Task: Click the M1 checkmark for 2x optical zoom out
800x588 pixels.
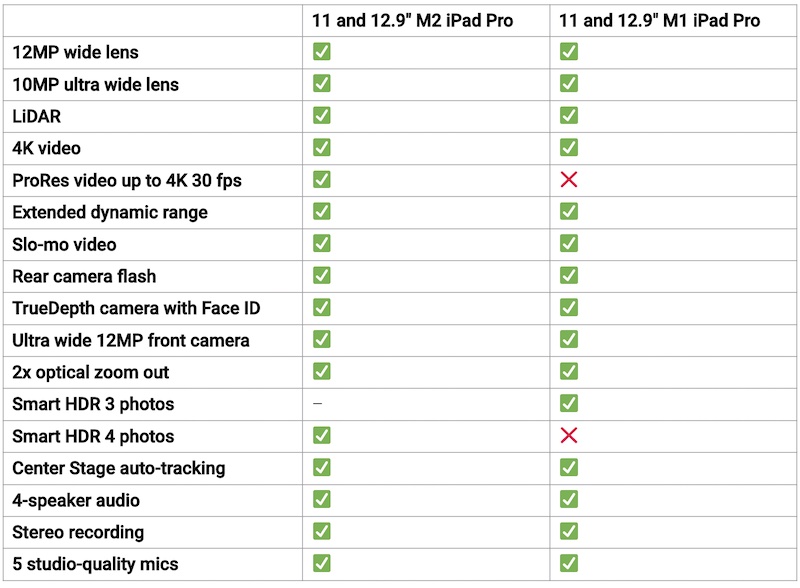Action: 569,372
